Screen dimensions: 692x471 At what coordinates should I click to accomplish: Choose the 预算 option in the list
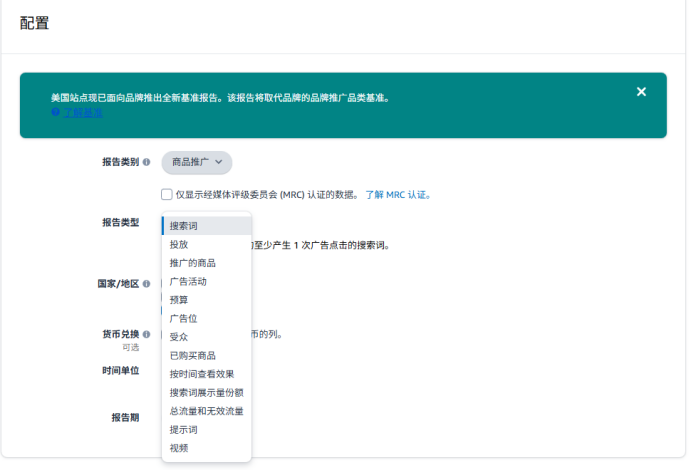179,300
